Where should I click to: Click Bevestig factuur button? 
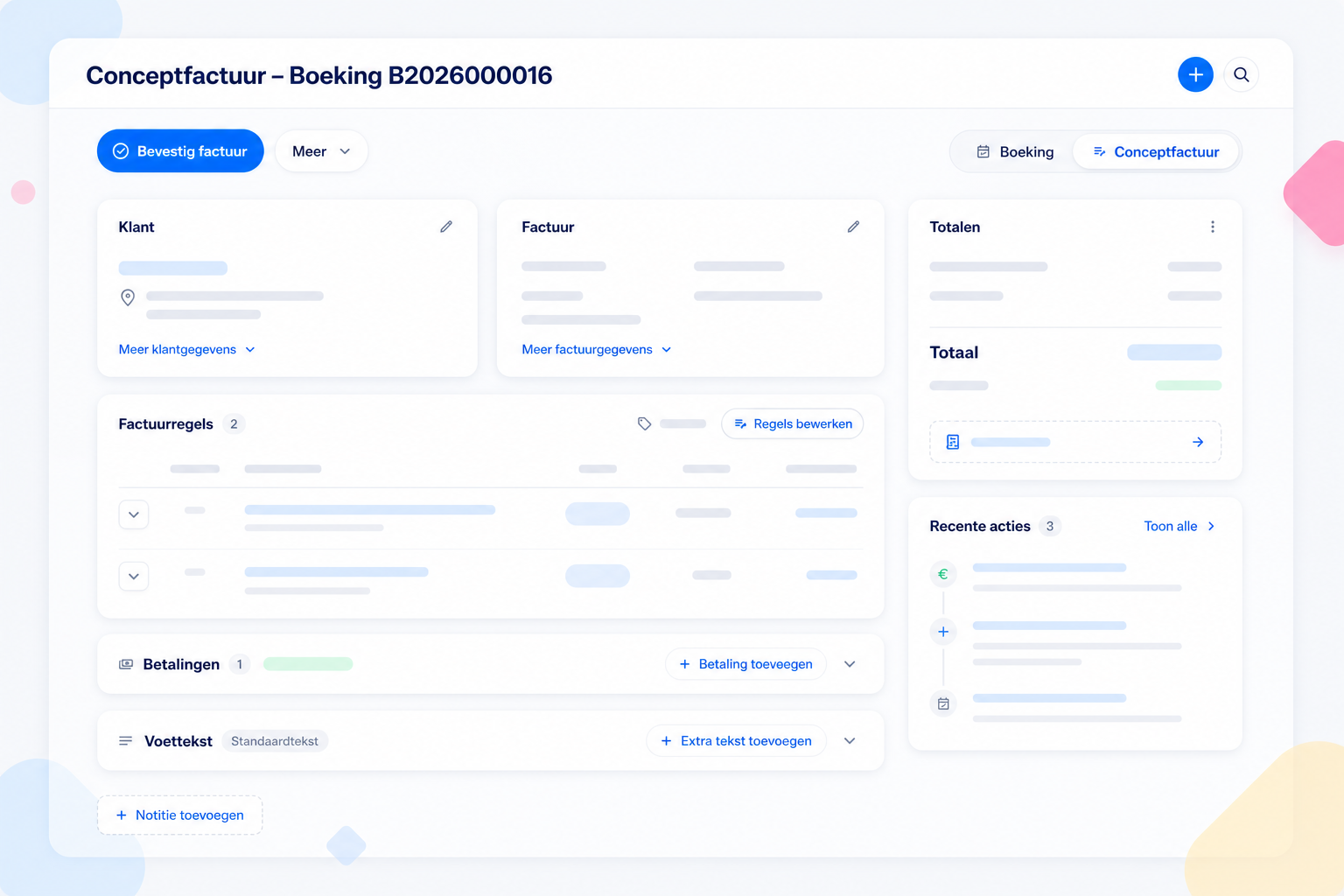(180, 151)
